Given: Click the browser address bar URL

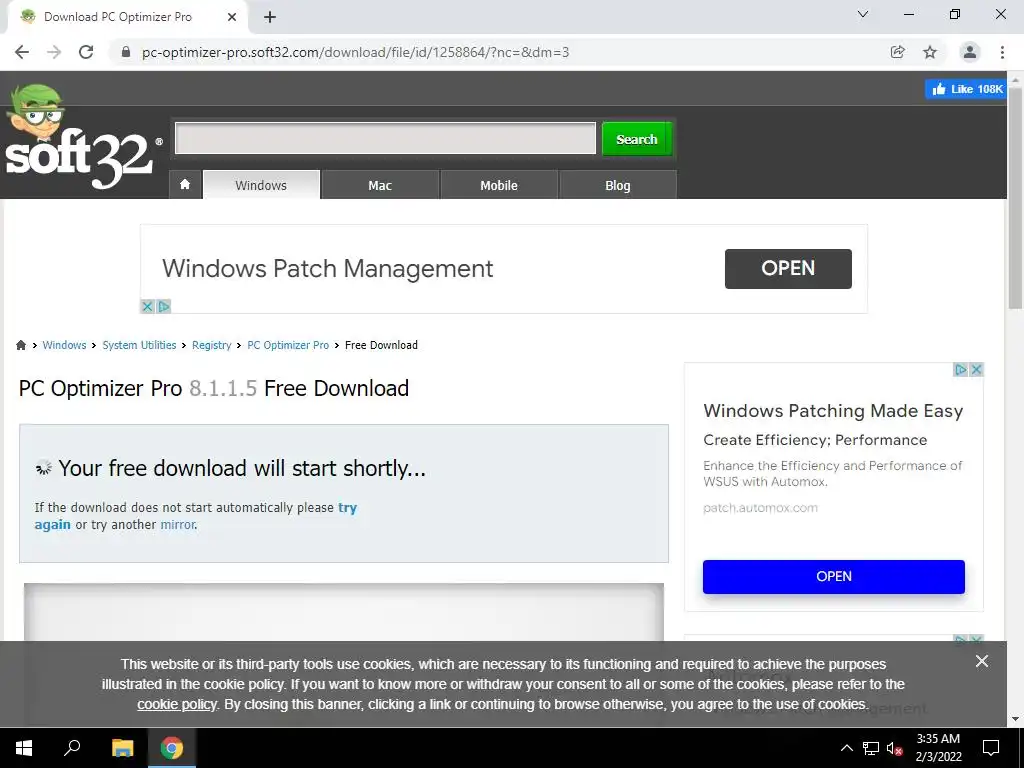Looking at the screenshot, I should click(x=356, y=52).
